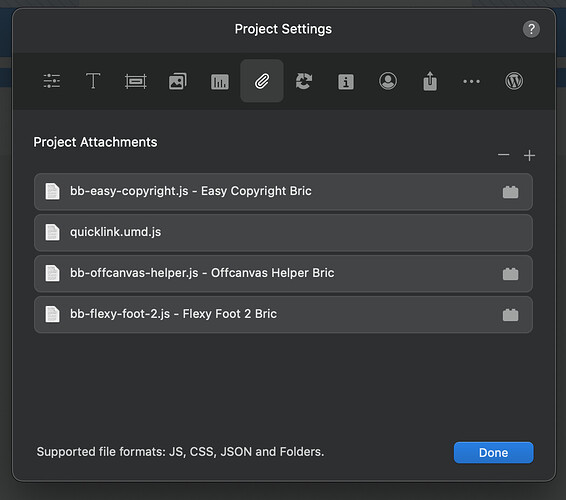Click the help question mark button
Viewport: 566px width, 500px height.
pos(531,29)
